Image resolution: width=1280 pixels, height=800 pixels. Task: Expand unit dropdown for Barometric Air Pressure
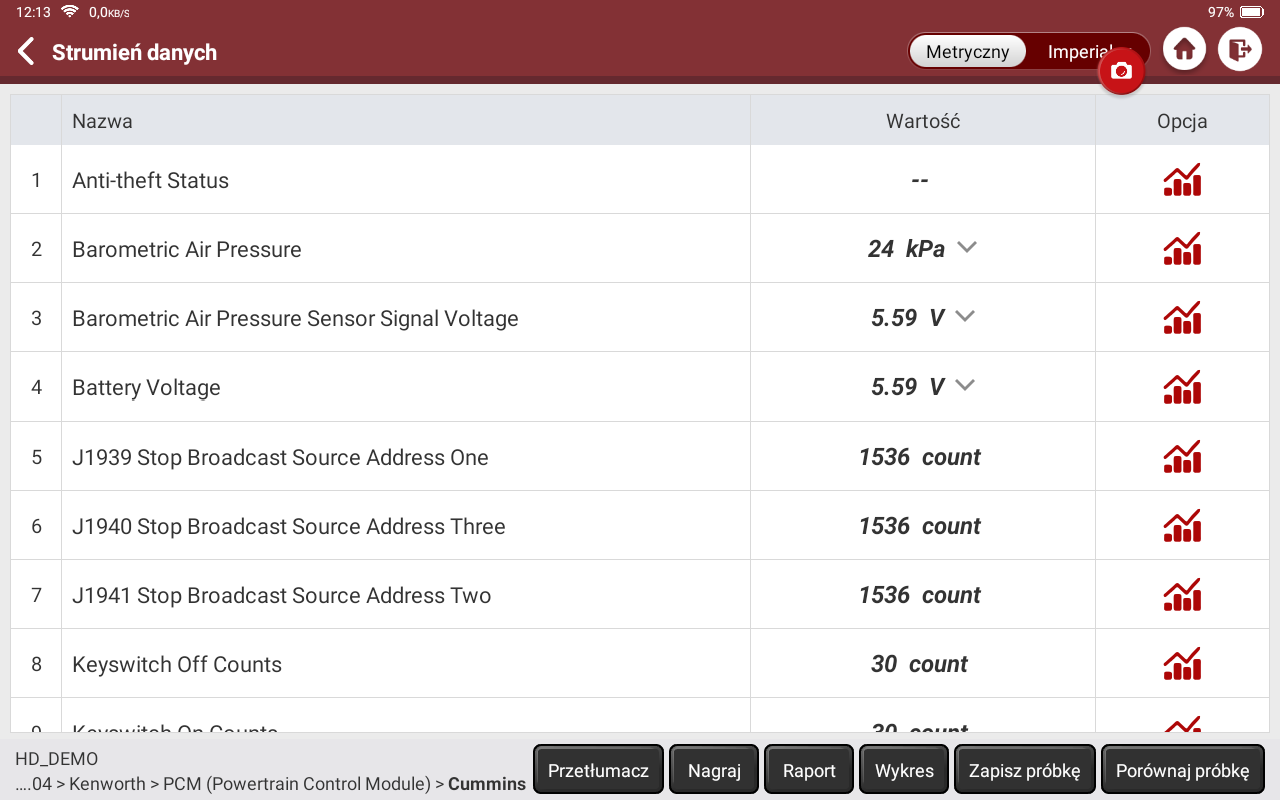coord(966,248)
